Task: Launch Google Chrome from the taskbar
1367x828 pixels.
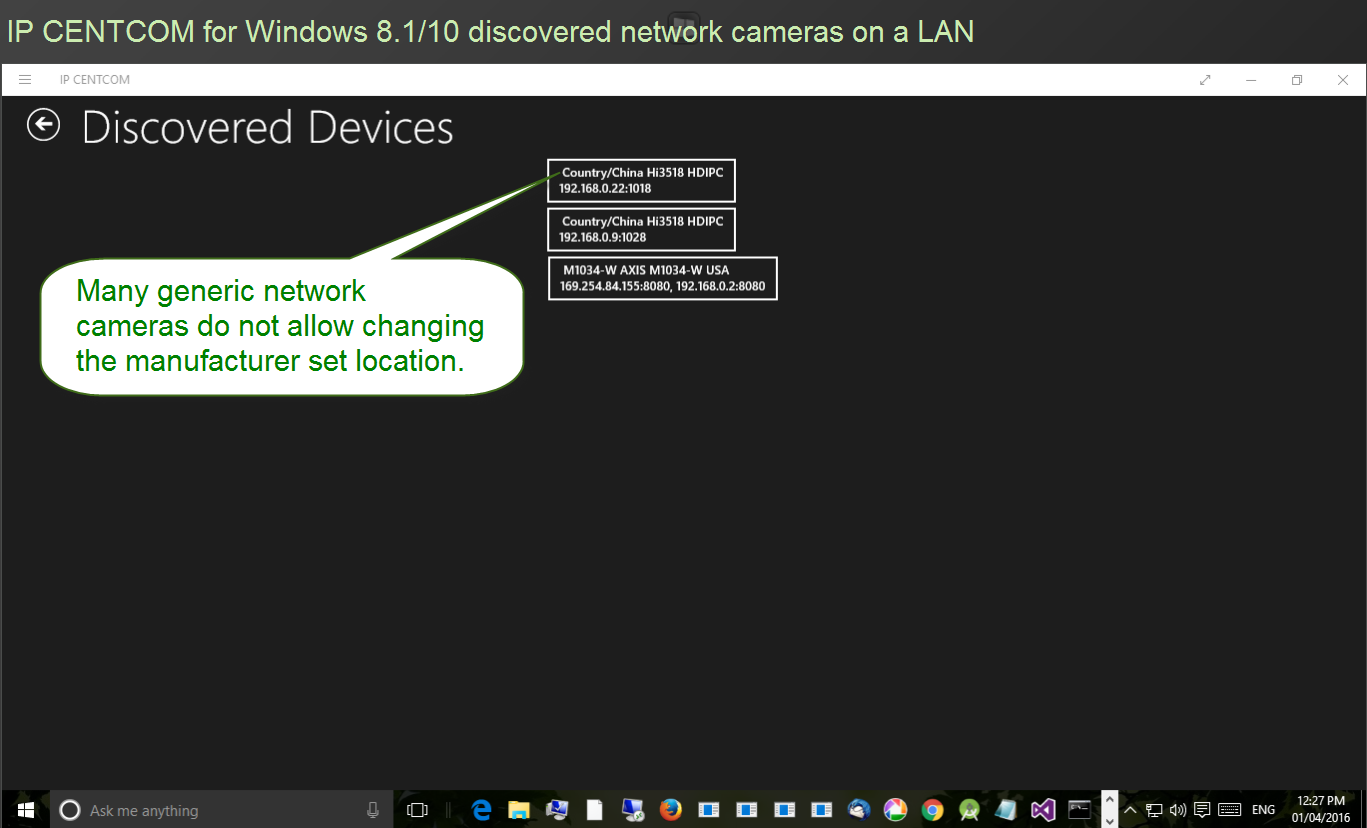Action: 932,810
